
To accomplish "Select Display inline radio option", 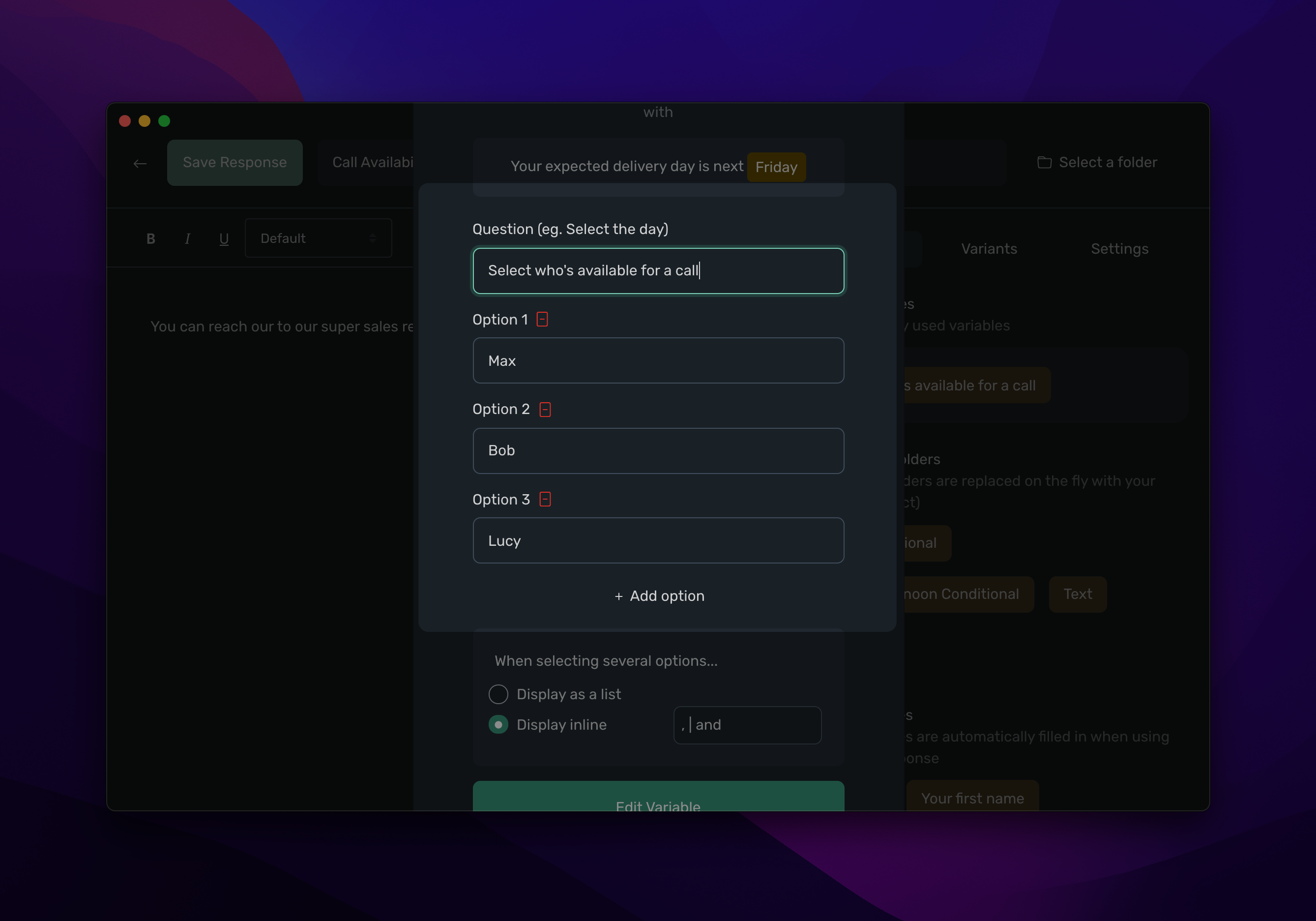I will point(498,725).
